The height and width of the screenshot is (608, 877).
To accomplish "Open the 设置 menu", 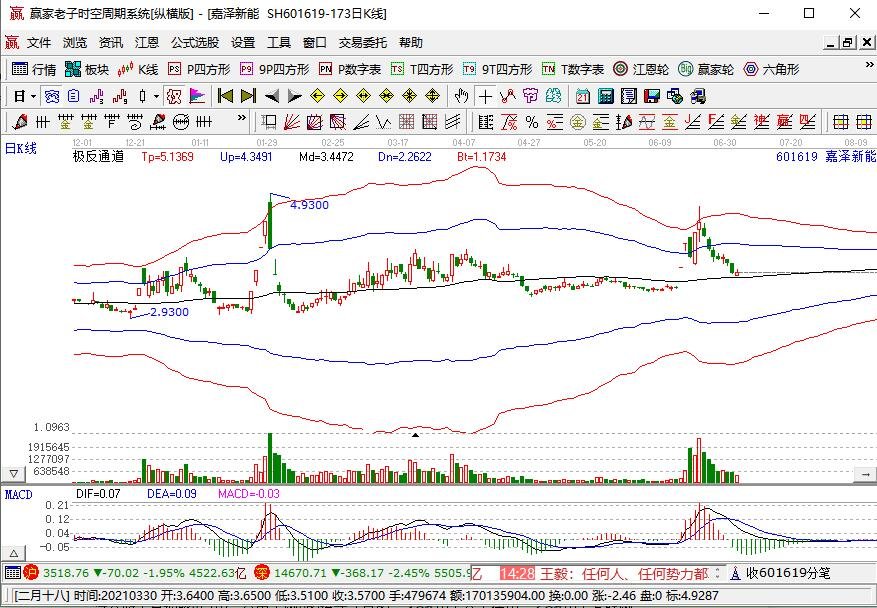I will click(x=243, y=43).
